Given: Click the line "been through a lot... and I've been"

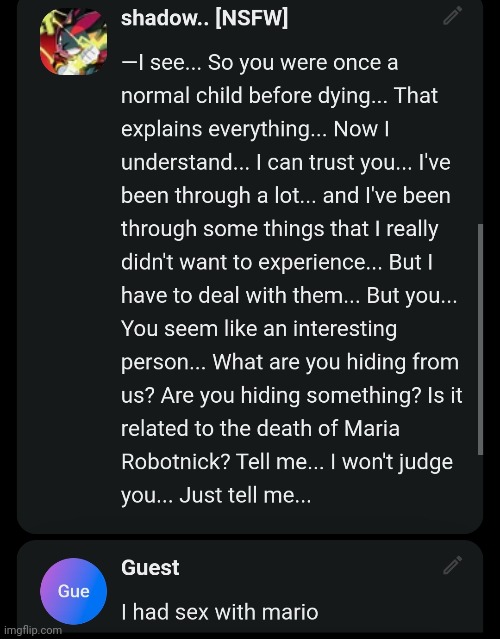Looking at the screenshot, I should pos(286,196).
